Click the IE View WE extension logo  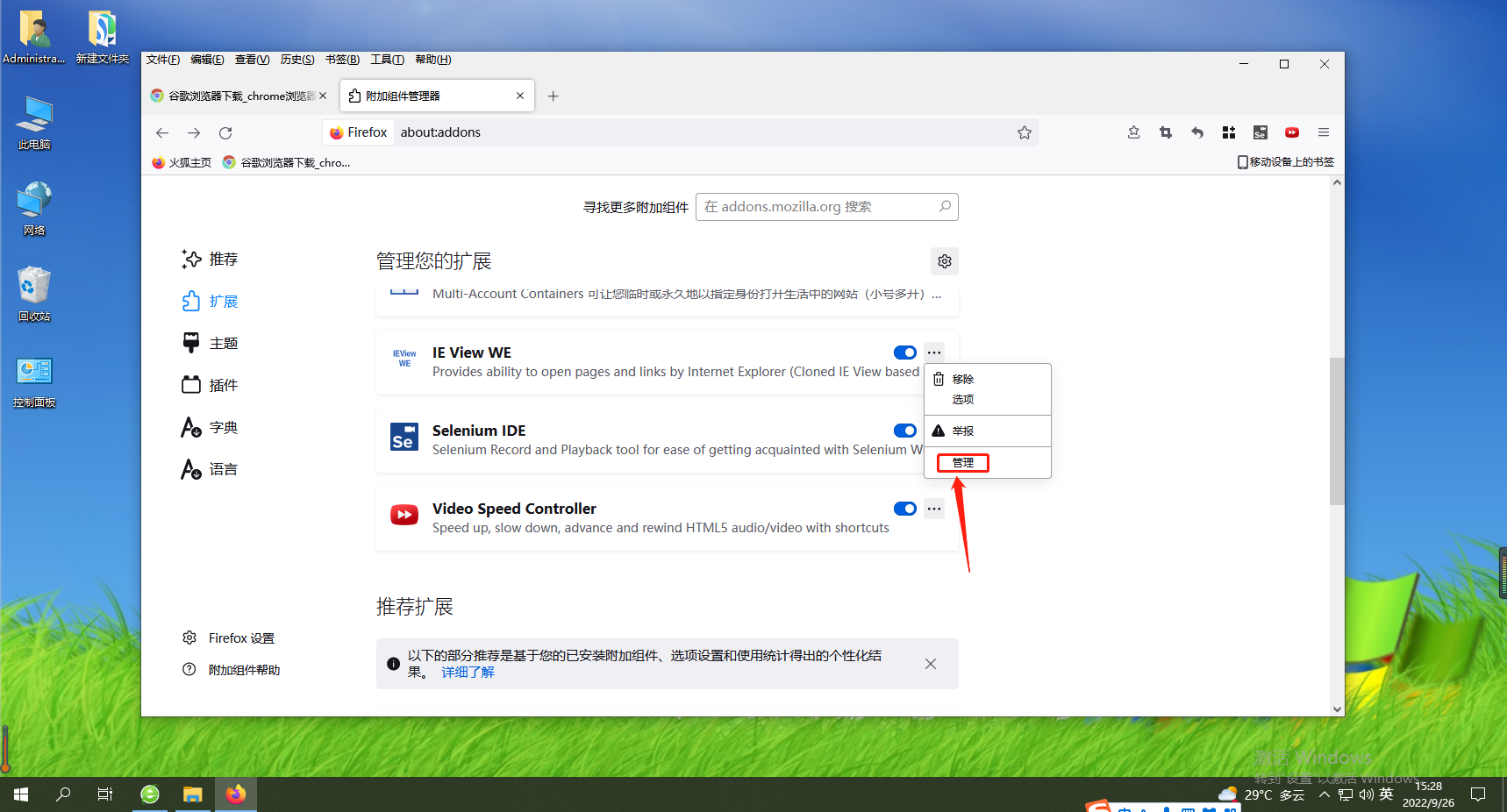tap(404, 358)
